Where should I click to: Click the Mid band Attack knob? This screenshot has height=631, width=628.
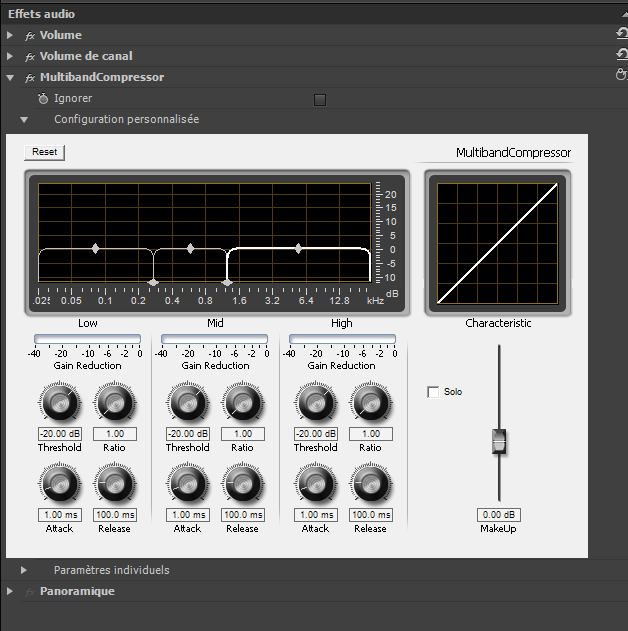[x=188, y=484]
